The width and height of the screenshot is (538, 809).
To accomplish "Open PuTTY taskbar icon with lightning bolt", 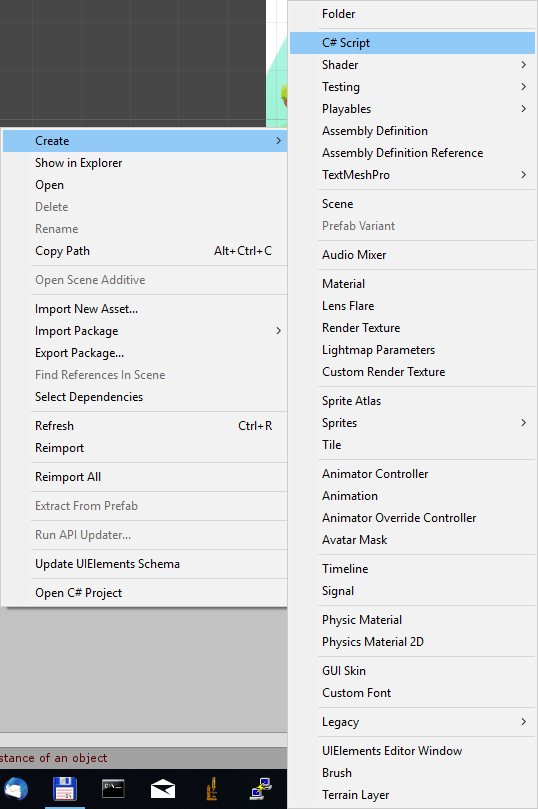I will 261,789.
